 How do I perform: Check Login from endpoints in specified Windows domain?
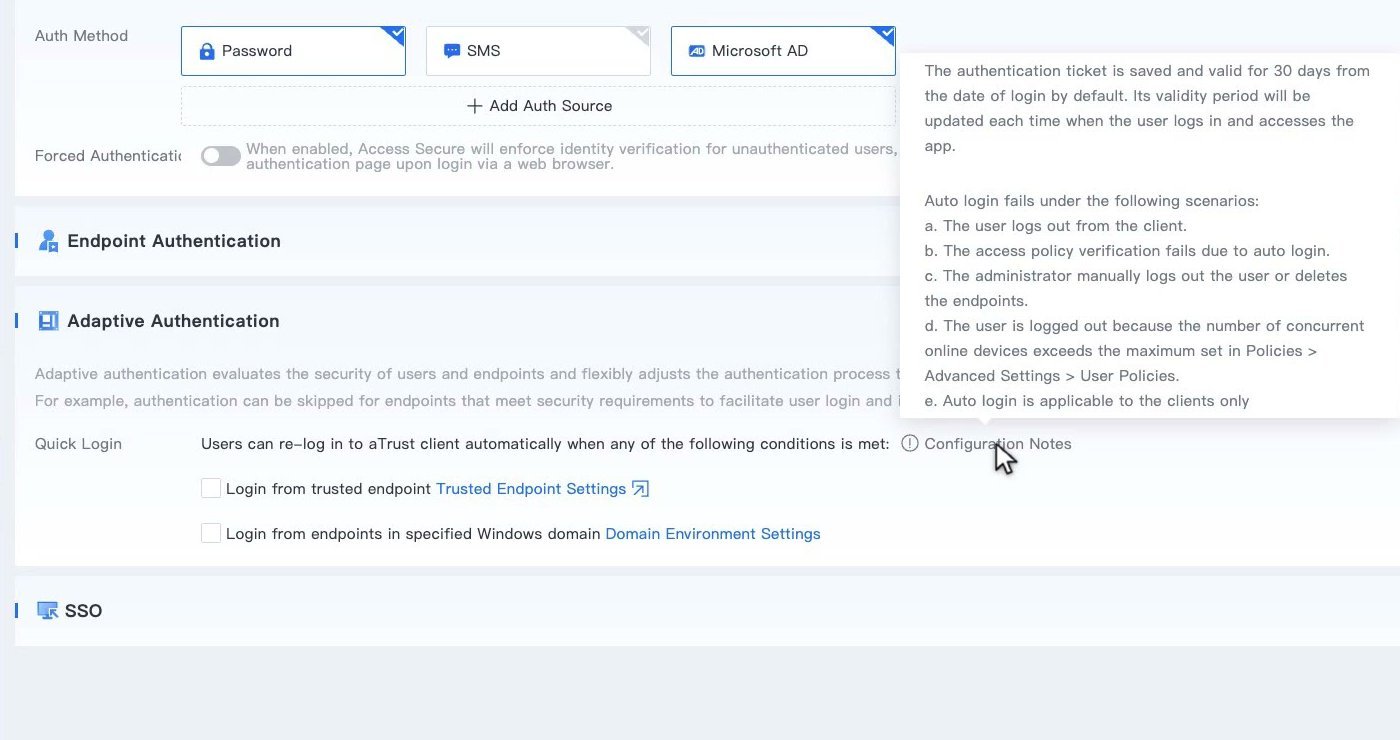211,533
